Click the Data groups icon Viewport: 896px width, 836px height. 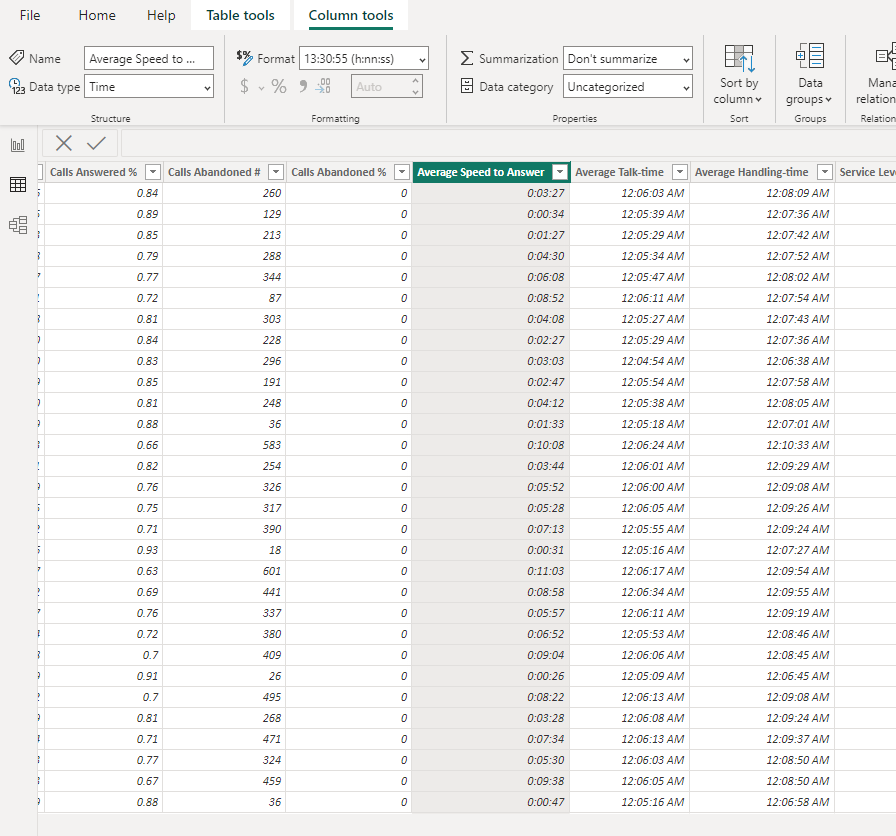810,56
